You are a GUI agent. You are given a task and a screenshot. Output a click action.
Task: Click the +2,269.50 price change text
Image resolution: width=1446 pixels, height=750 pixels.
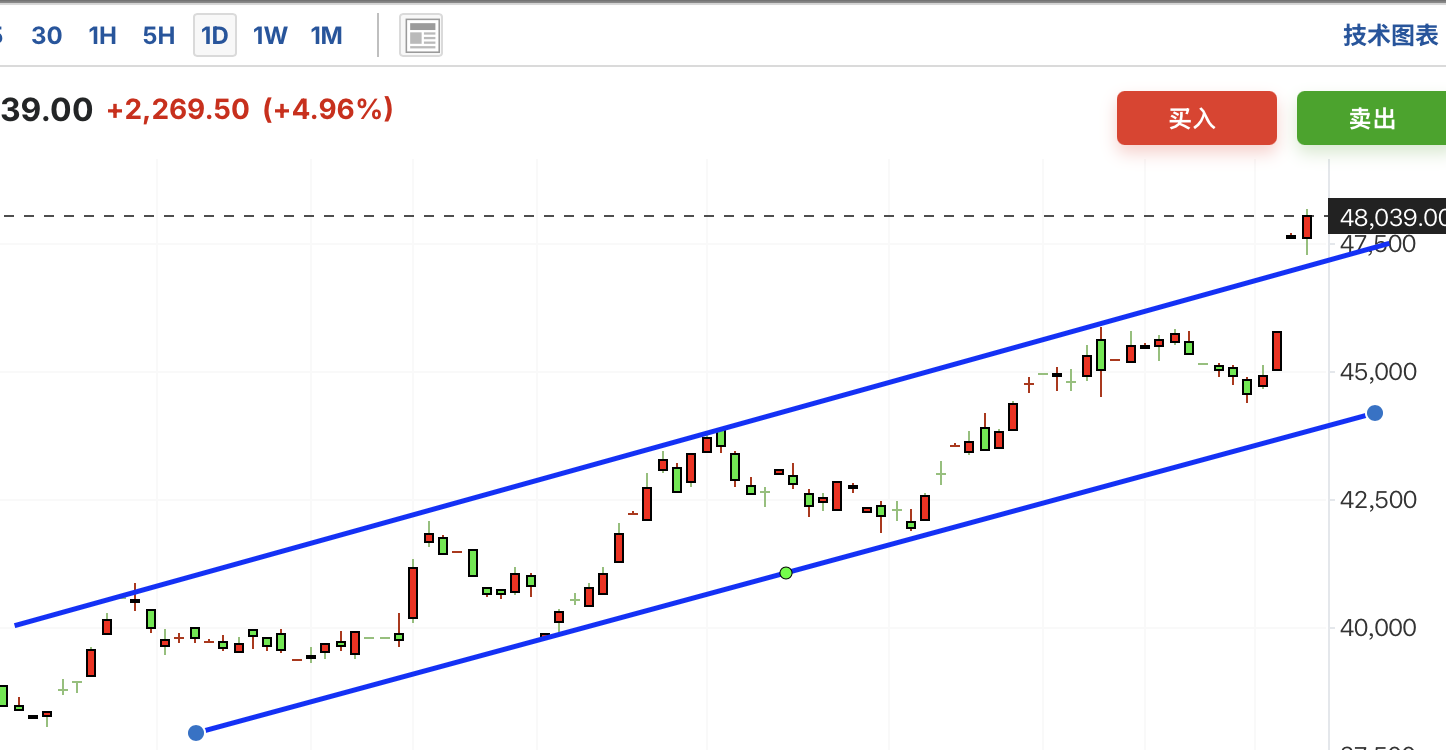(x=177, y=109)
